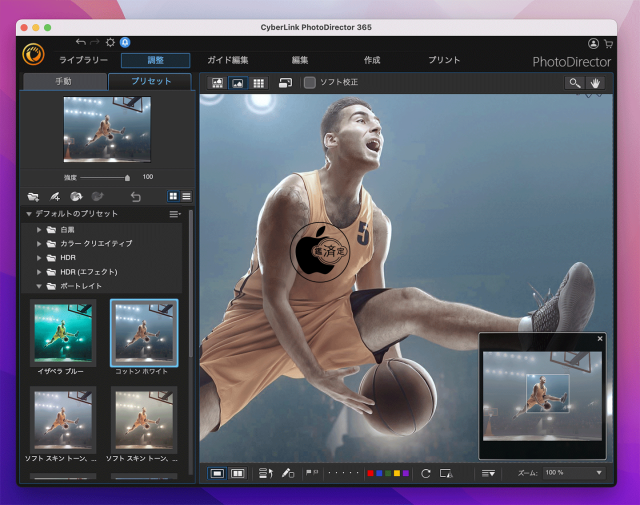Collapse the ポートレイト folder
Screen dimensions: 640x505
(x=39, y=286)
